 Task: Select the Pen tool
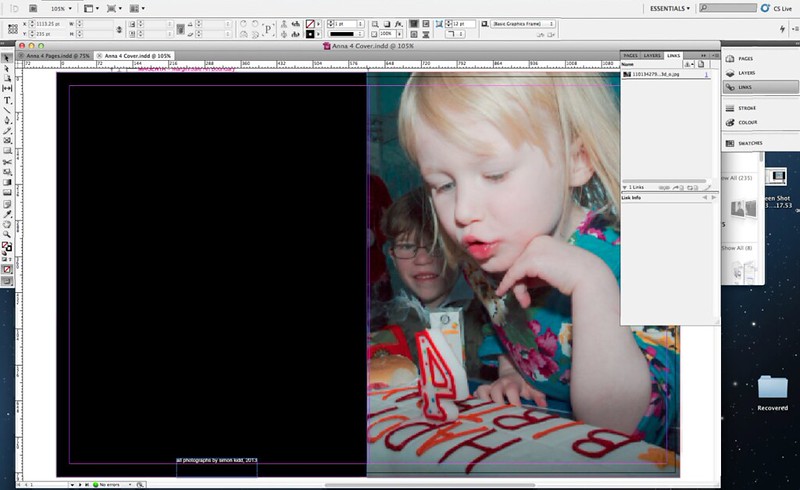7,120
